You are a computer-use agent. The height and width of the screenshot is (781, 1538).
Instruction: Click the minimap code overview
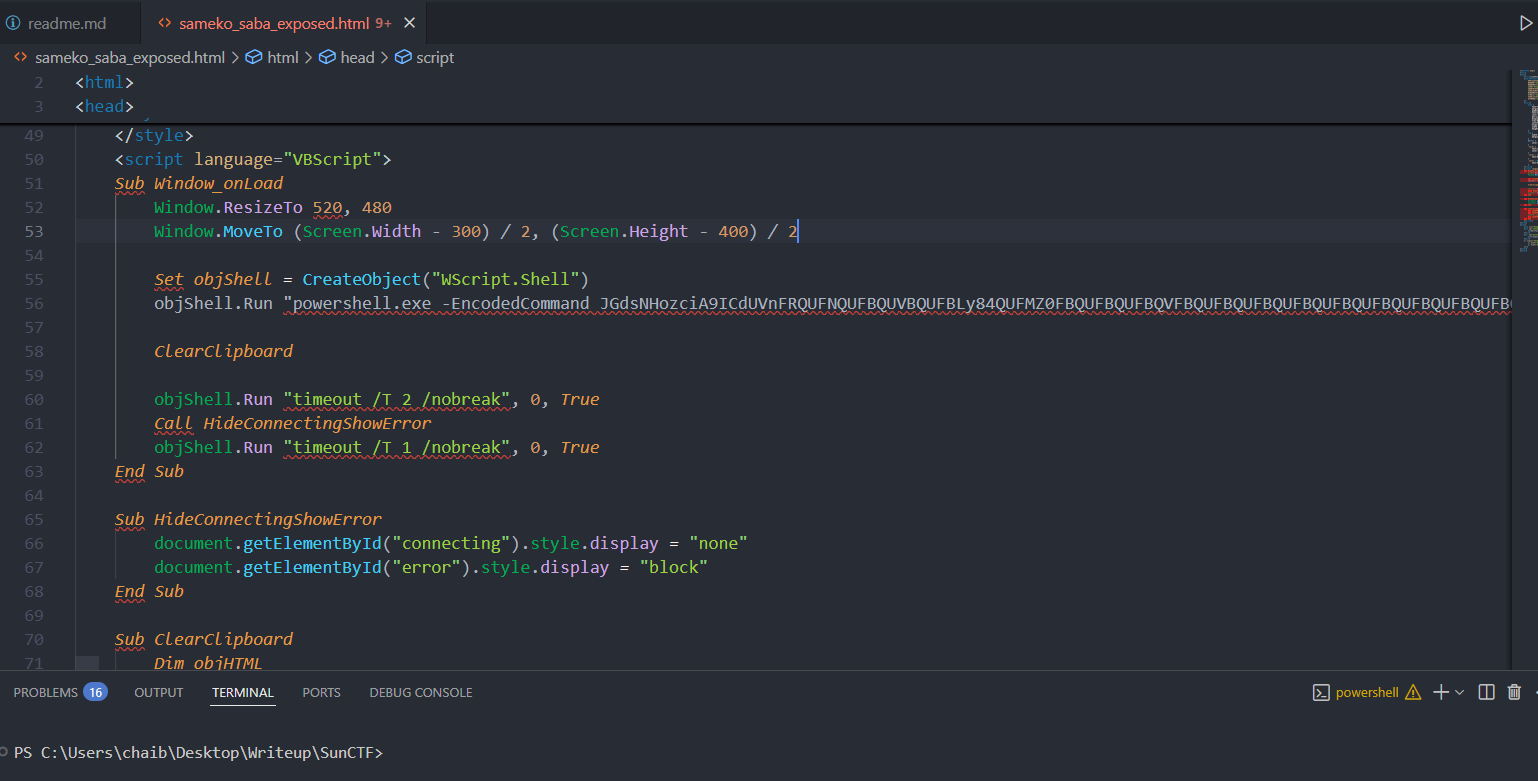click(1531, 160)
